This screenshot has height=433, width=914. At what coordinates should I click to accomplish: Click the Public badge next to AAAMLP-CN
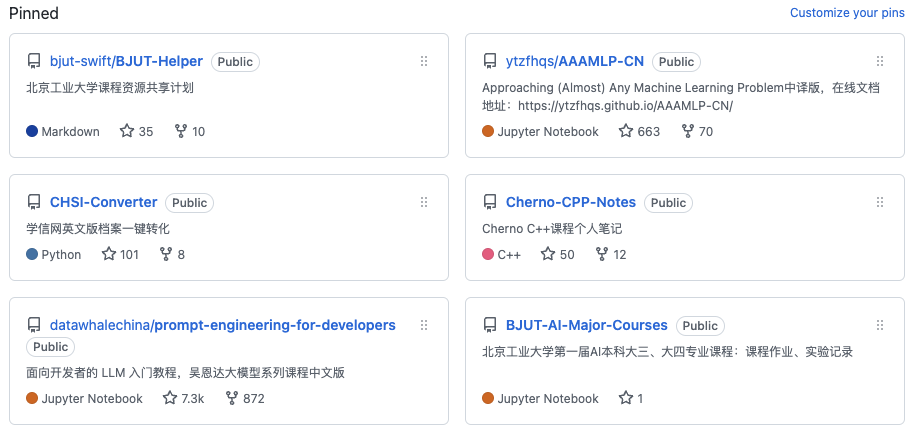click(676, 61)
